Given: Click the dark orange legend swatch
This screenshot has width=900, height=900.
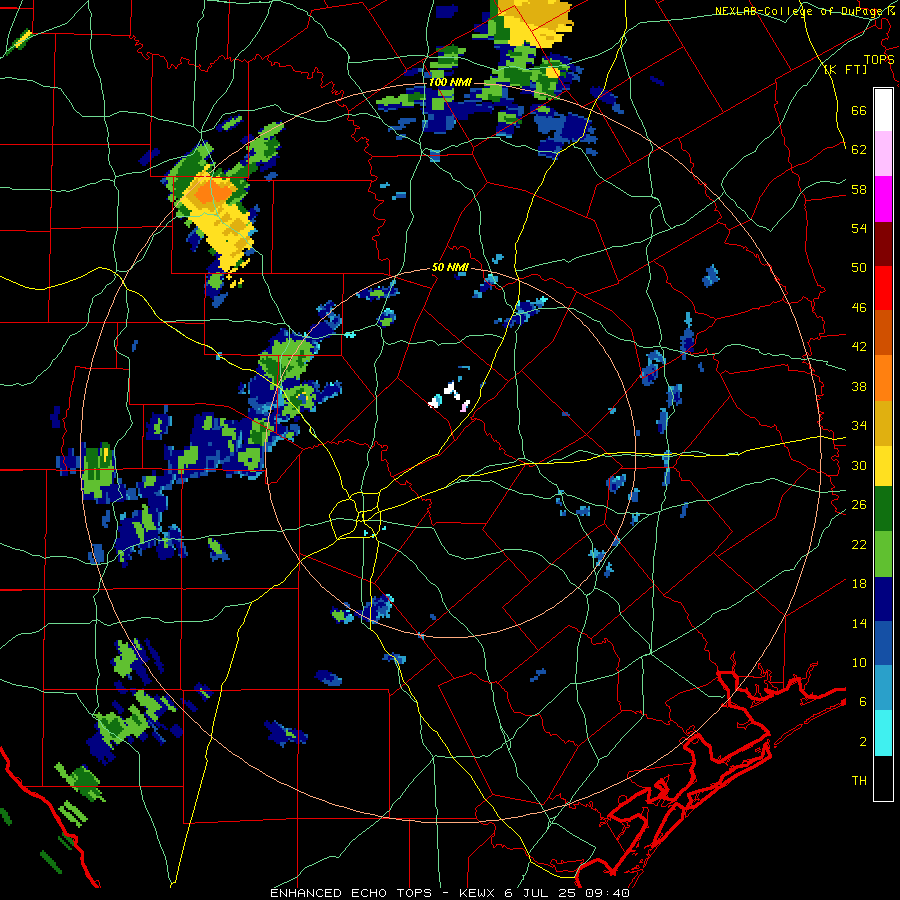Looking at the screenshot, I should click(x=883, y=333).
